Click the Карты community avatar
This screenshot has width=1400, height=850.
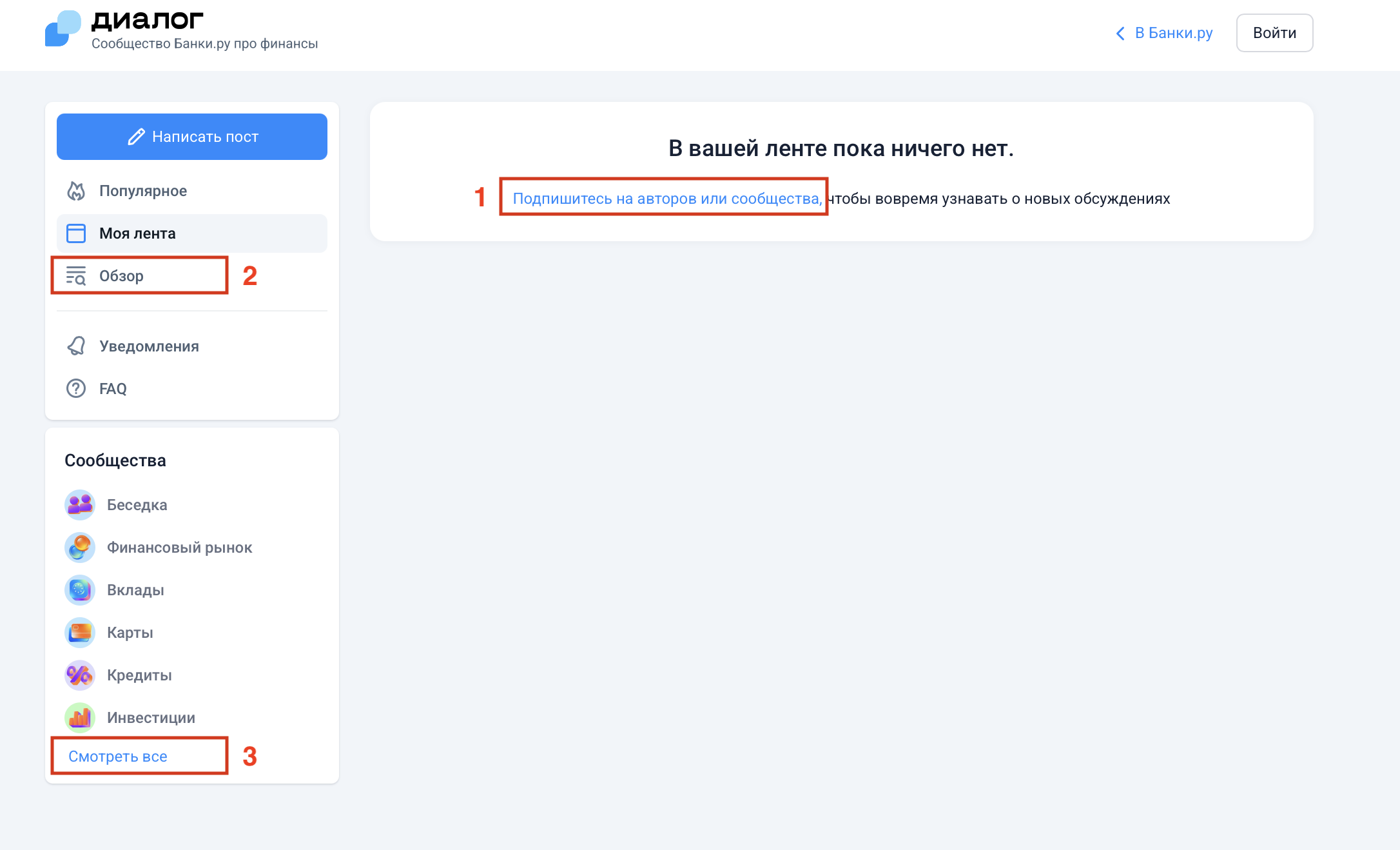click(x=80, y=633)
